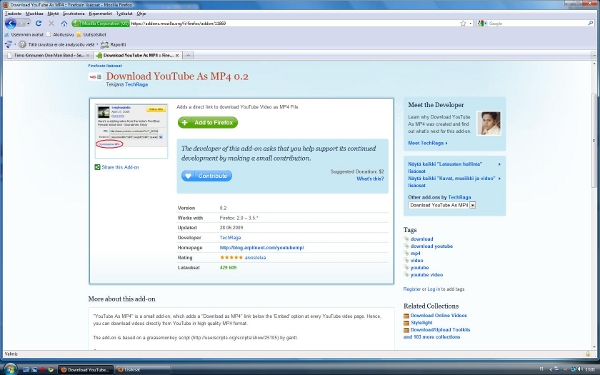Open the Developer TechRaga link in table
The image size is (600, 375).
tap(230, 238)
